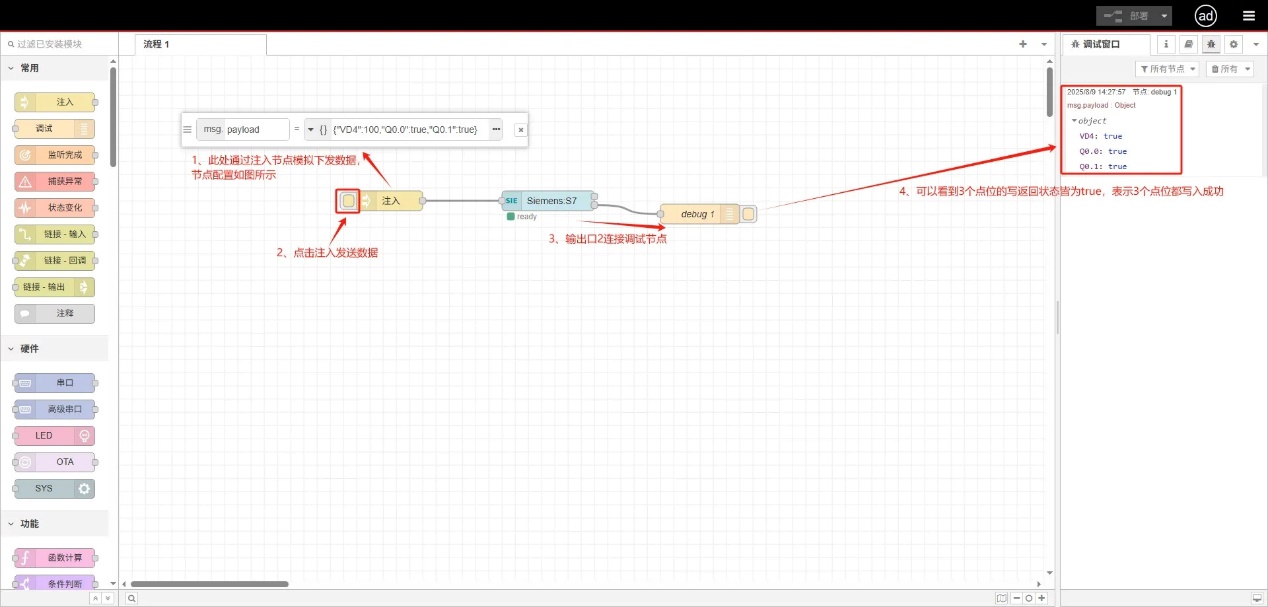Open the 所有 clear messages dropdown

[1229, 69]
